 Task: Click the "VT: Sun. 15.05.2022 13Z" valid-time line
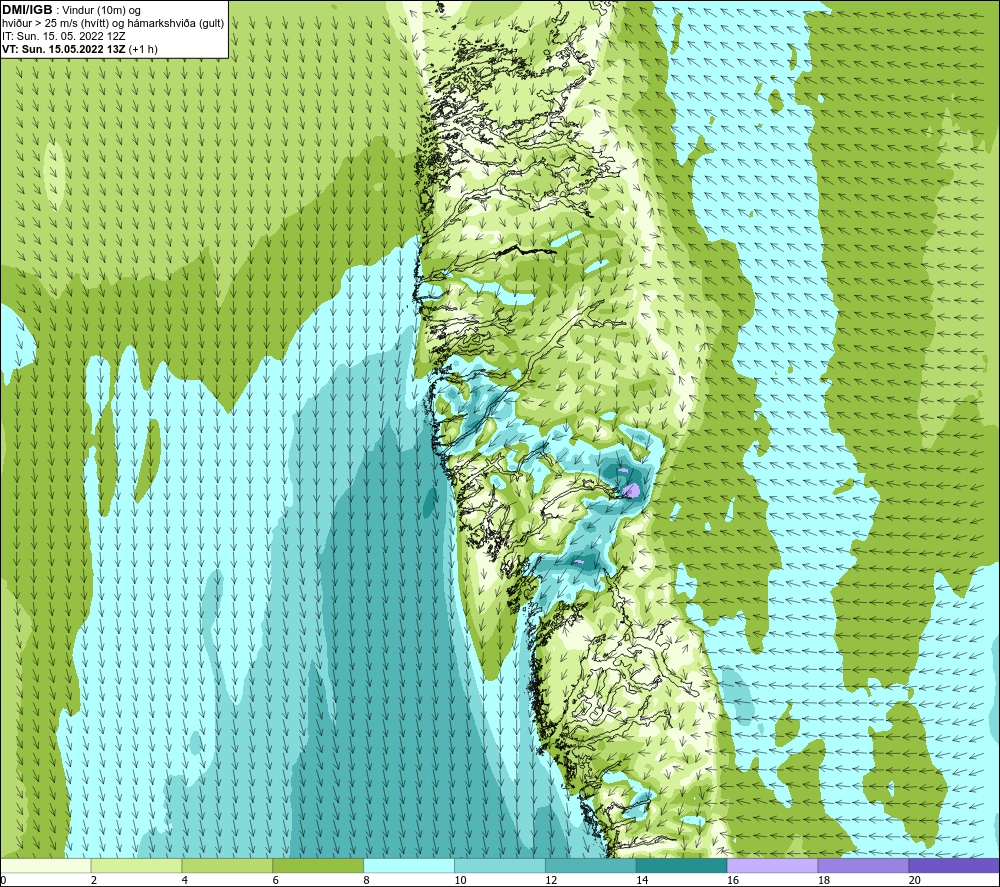64,49
